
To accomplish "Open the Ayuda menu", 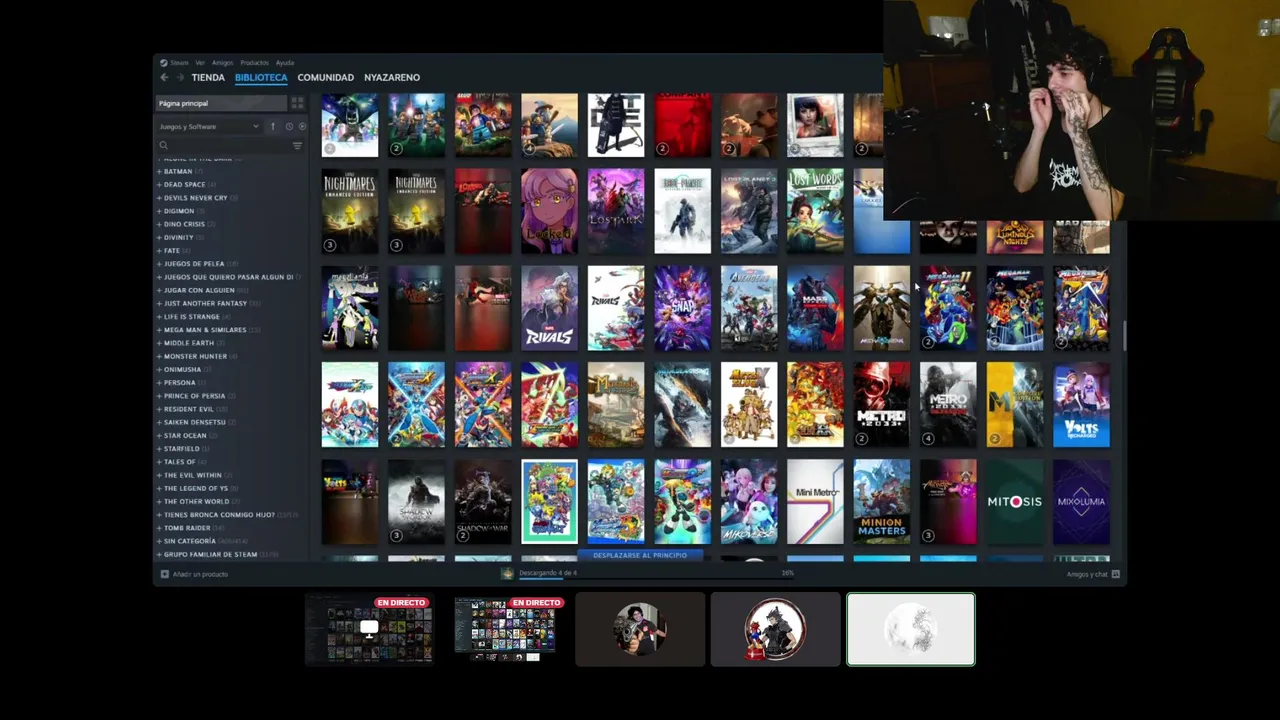I will [284, 63].
